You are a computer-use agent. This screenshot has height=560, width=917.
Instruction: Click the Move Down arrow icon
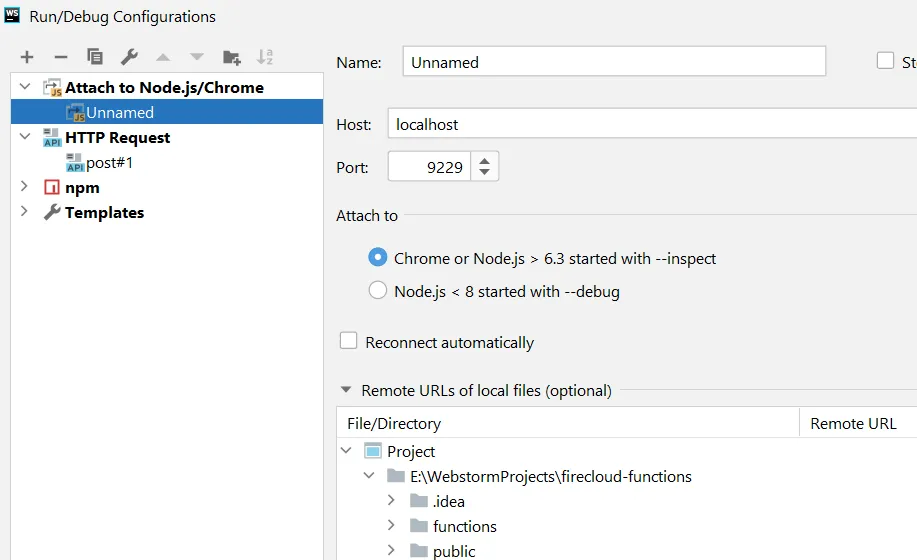tap(197, 57)
